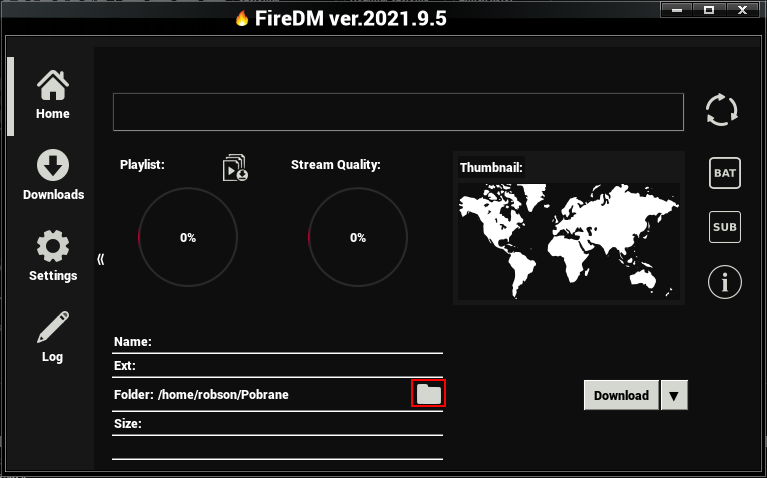Click the Stream Quality progress circle
This screenshot has height=478, width=767.
[x=358, y=237]
